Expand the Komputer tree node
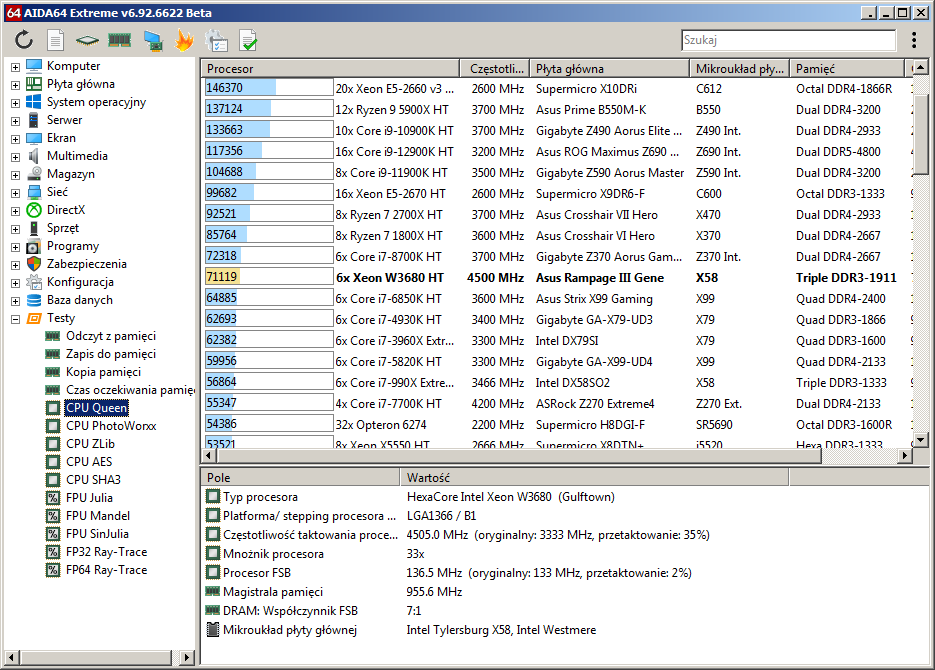The height and width of the screenshot is (670, 935). click(16, 66)
